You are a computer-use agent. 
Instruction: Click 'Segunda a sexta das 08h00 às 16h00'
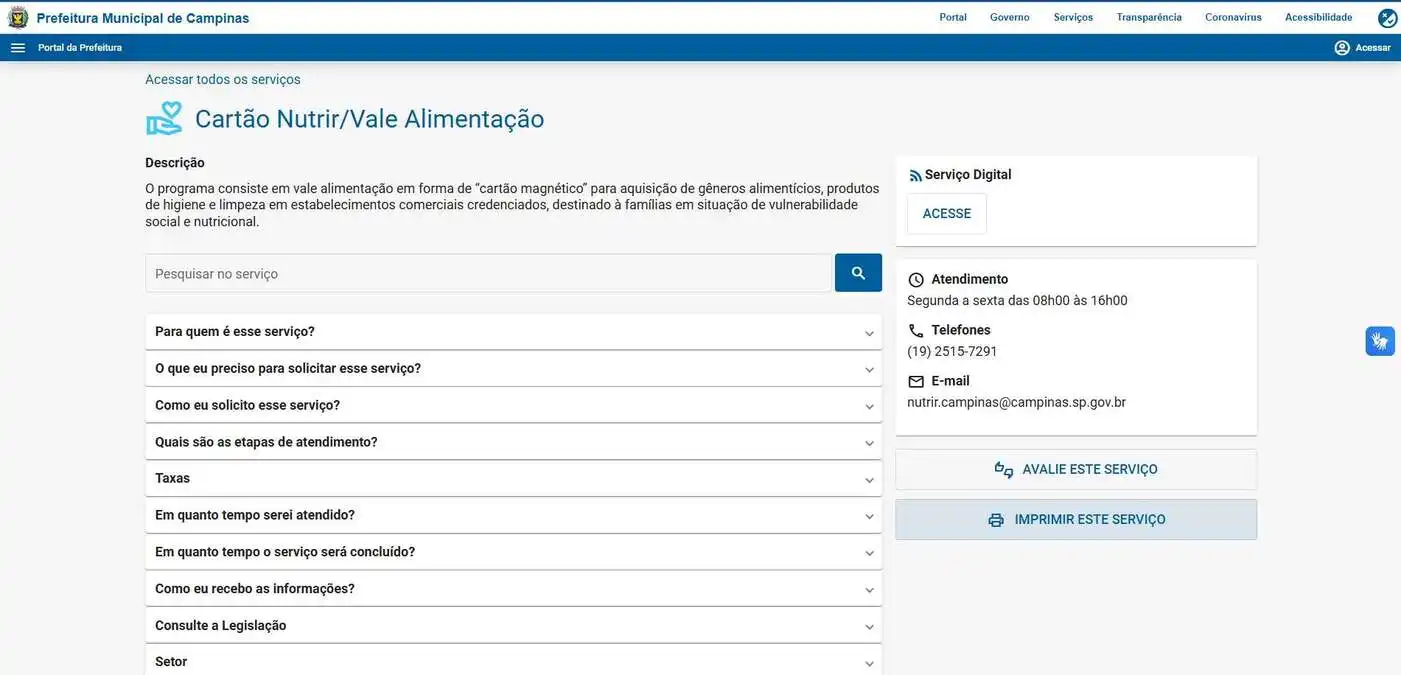point(1017,300)
